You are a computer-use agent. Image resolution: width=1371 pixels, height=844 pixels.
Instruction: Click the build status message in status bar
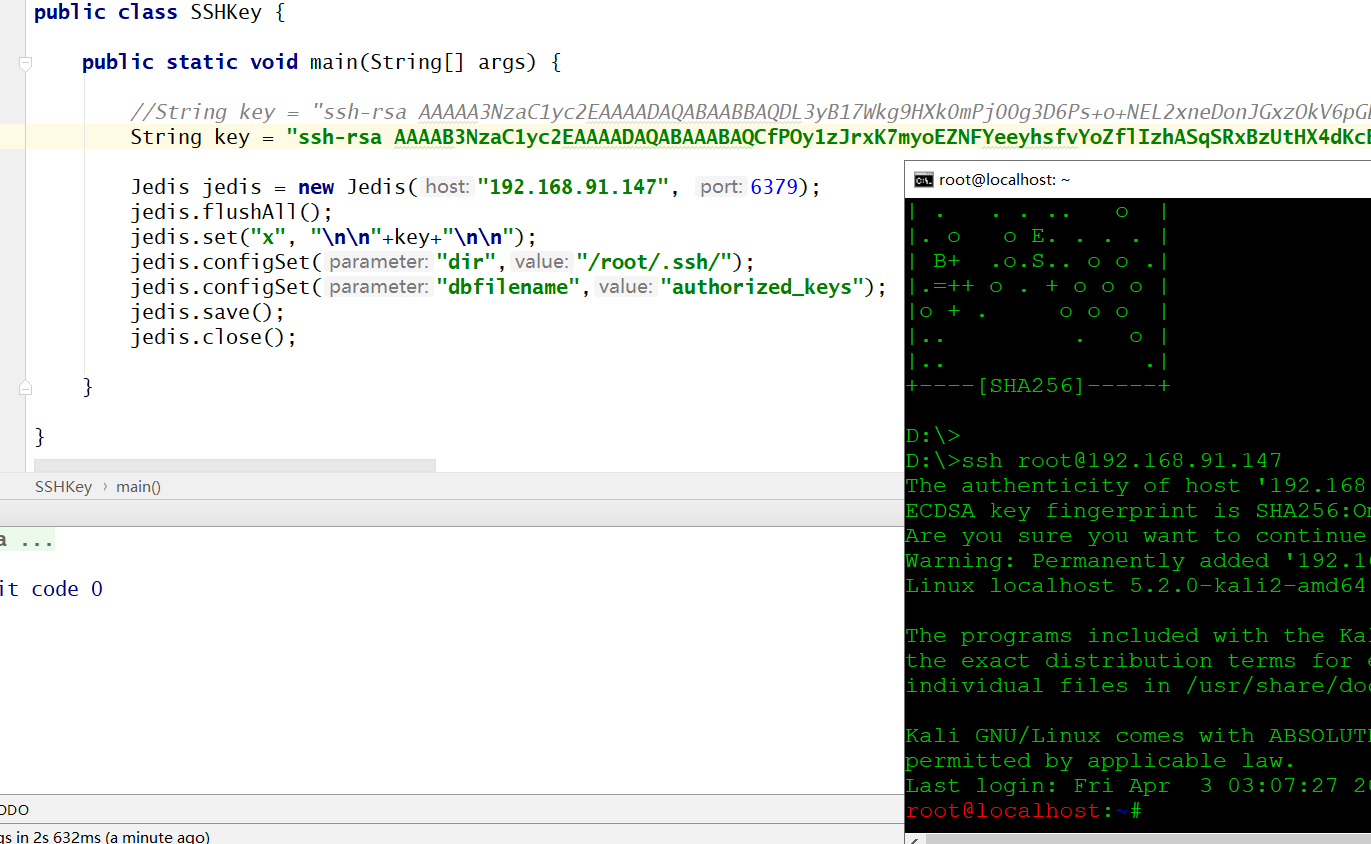[104, 837]
